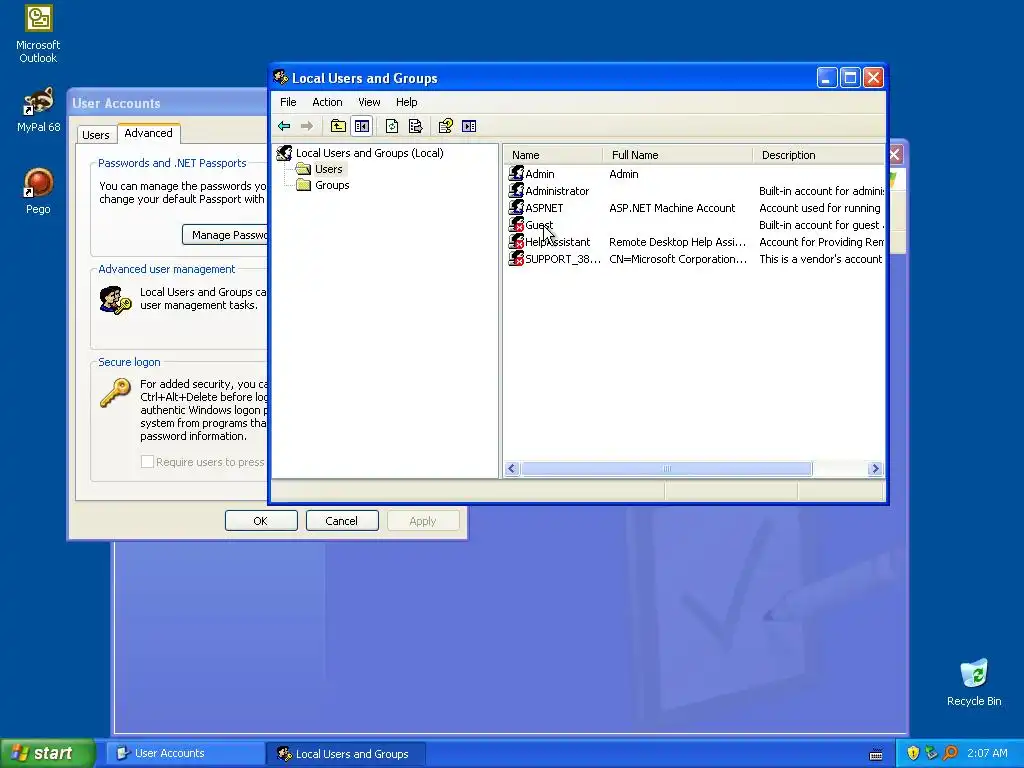1024x768 pixels.
Task: Click the last toolbar icon after Help
Action: [469, 126]
